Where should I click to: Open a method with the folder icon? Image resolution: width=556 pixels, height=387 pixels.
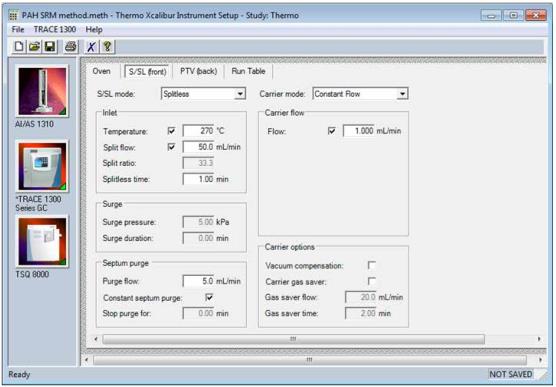(x=34, y=46)
